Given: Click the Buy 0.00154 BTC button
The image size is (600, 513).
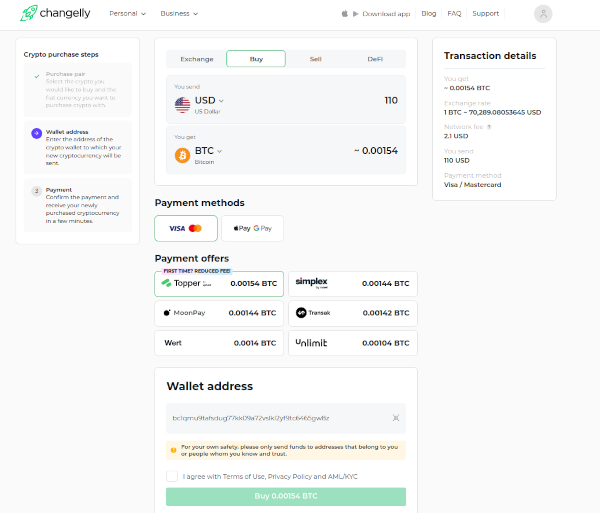Looking at the screenshot, I should pos(286,497).
